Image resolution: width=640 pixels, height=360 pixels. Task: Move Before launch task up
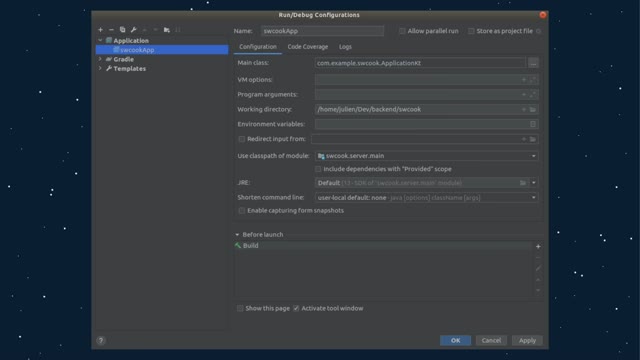coord(538,280)
